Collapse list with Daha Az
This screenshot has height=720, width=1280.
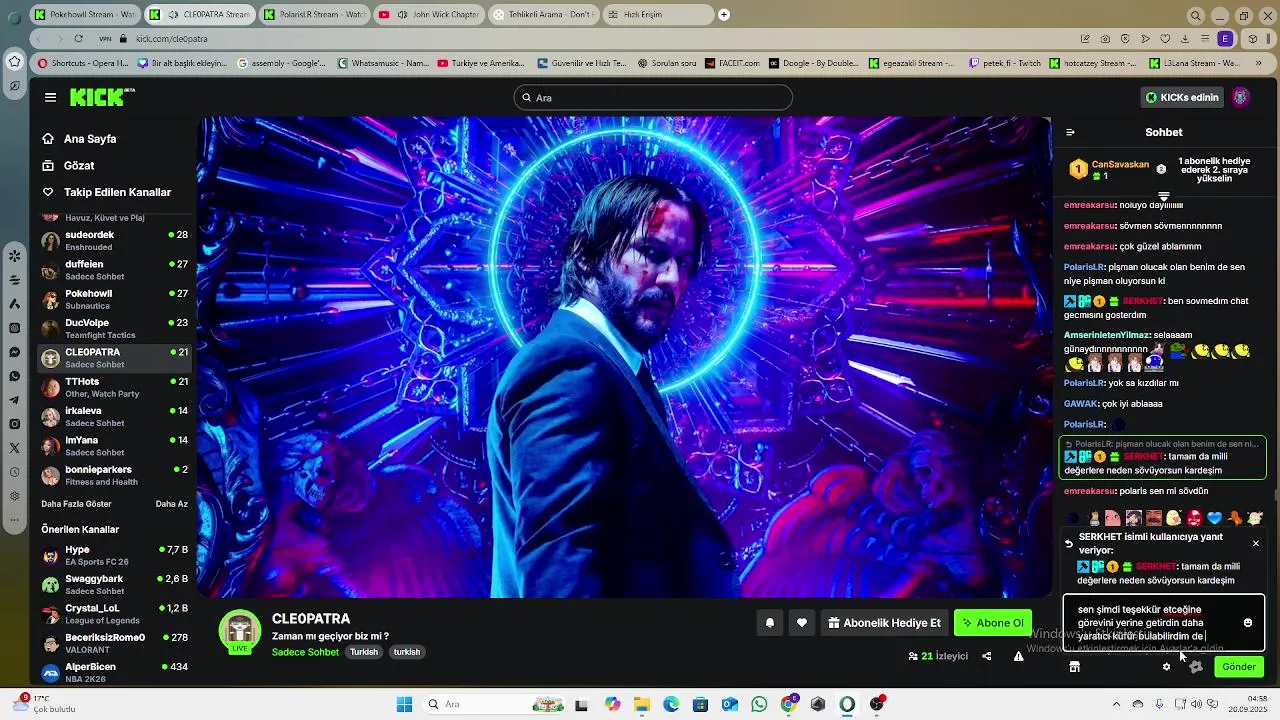tap(172, 504)
